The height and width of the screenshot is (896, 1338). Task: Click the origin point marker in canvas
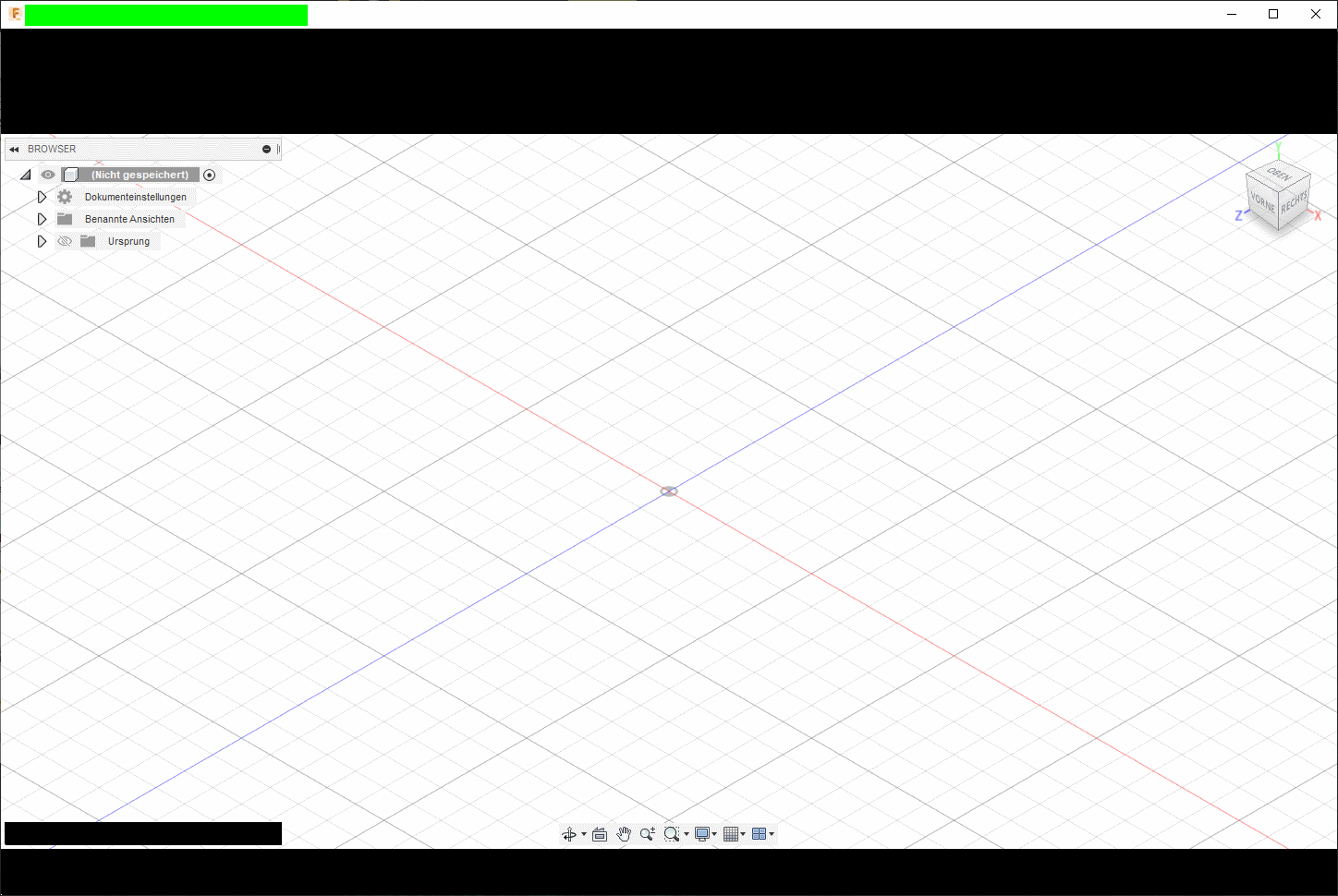click(x=669, y=491)
